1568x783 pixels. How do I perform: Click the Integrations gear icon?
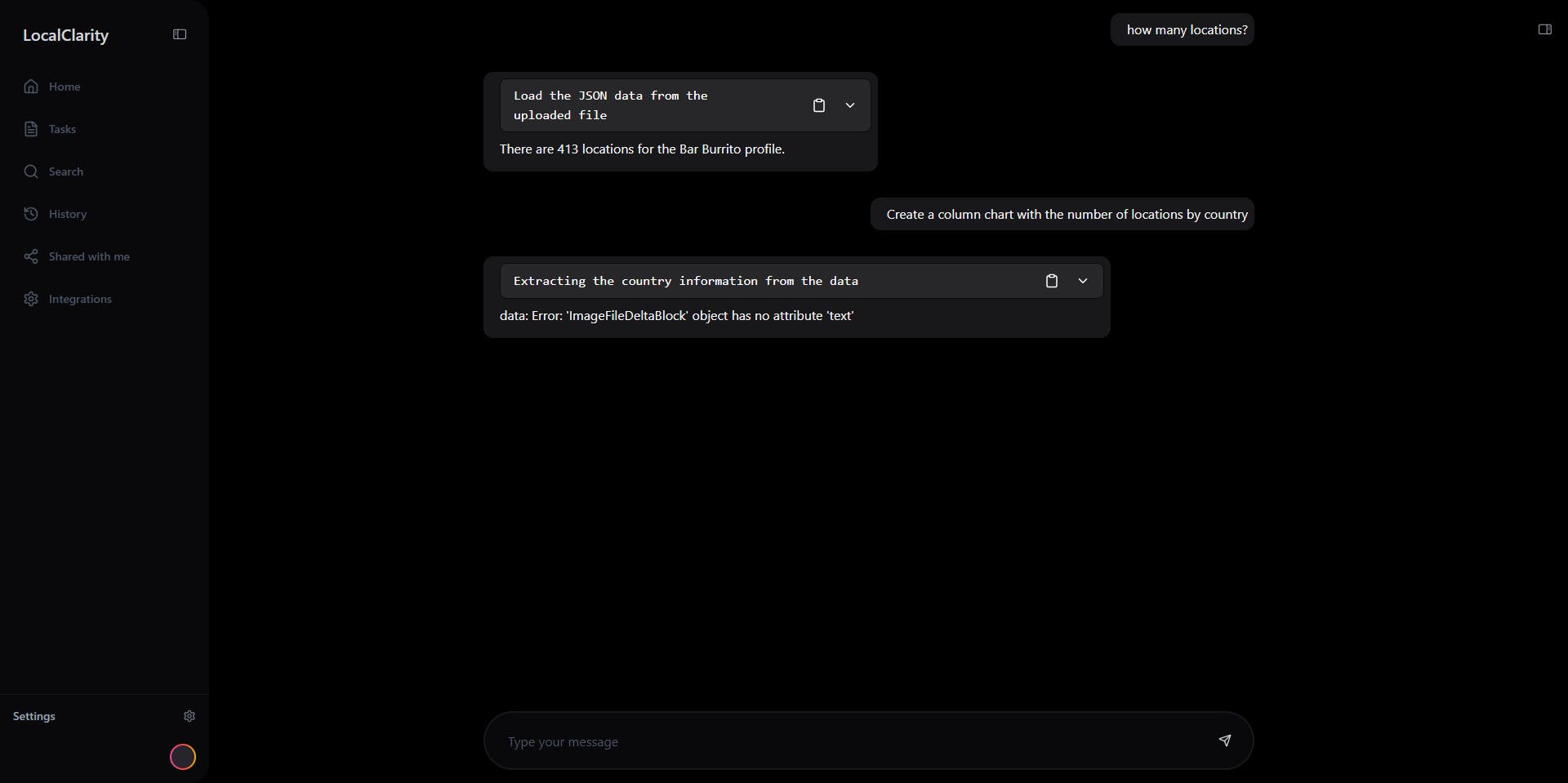(31, 299)
